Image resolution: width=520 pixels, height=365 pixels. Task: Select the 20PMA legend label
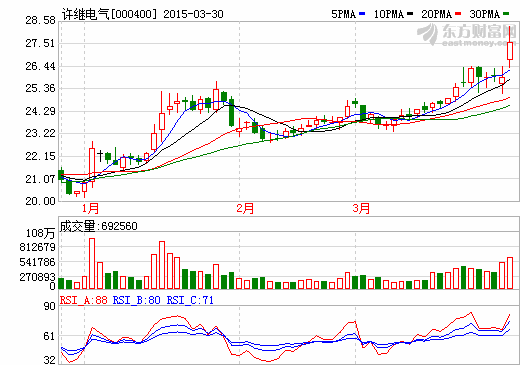(x=437, y=14)
